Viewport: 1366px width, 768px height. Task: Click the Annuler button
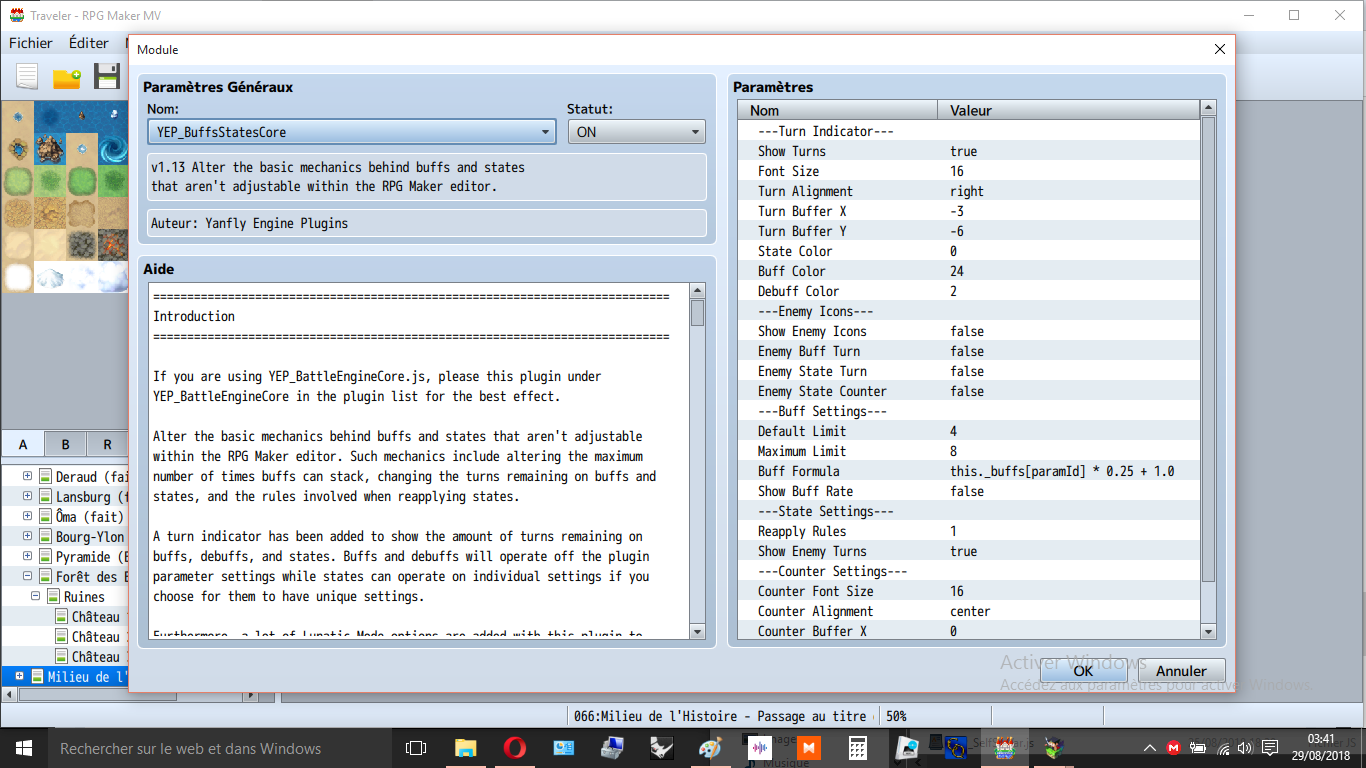(x=1182, y=671)
